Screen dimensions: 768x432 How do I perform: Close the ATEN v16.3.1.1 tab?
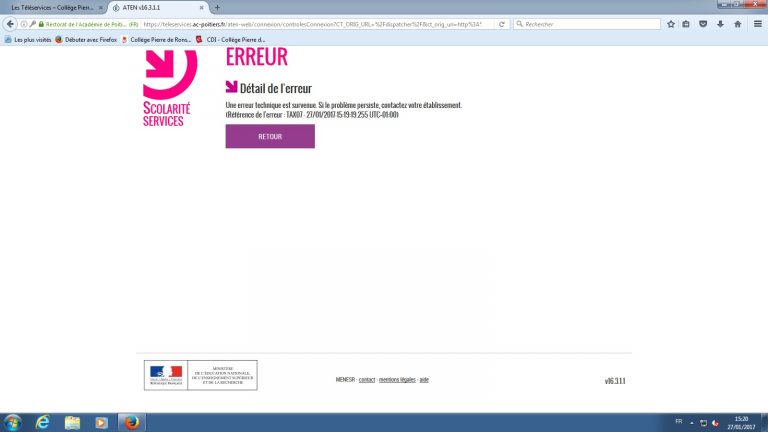click(x=201, y=8)
